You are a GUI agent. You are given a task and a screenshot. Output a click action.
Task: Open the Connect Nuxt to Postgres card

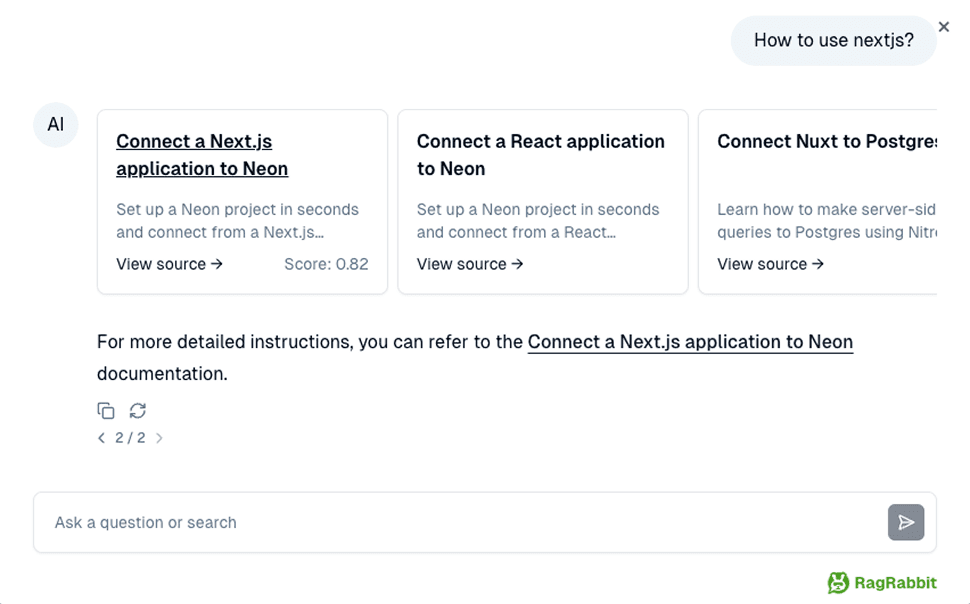click(826, 142)
